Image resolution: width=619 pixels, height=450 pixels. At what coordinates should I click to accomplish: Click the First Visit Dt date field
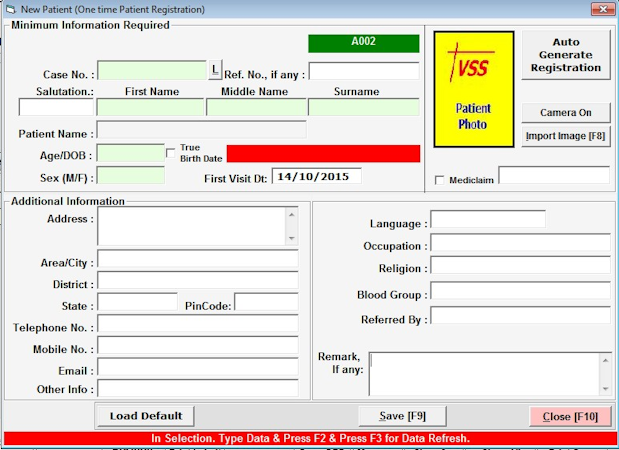pos(317,176)
